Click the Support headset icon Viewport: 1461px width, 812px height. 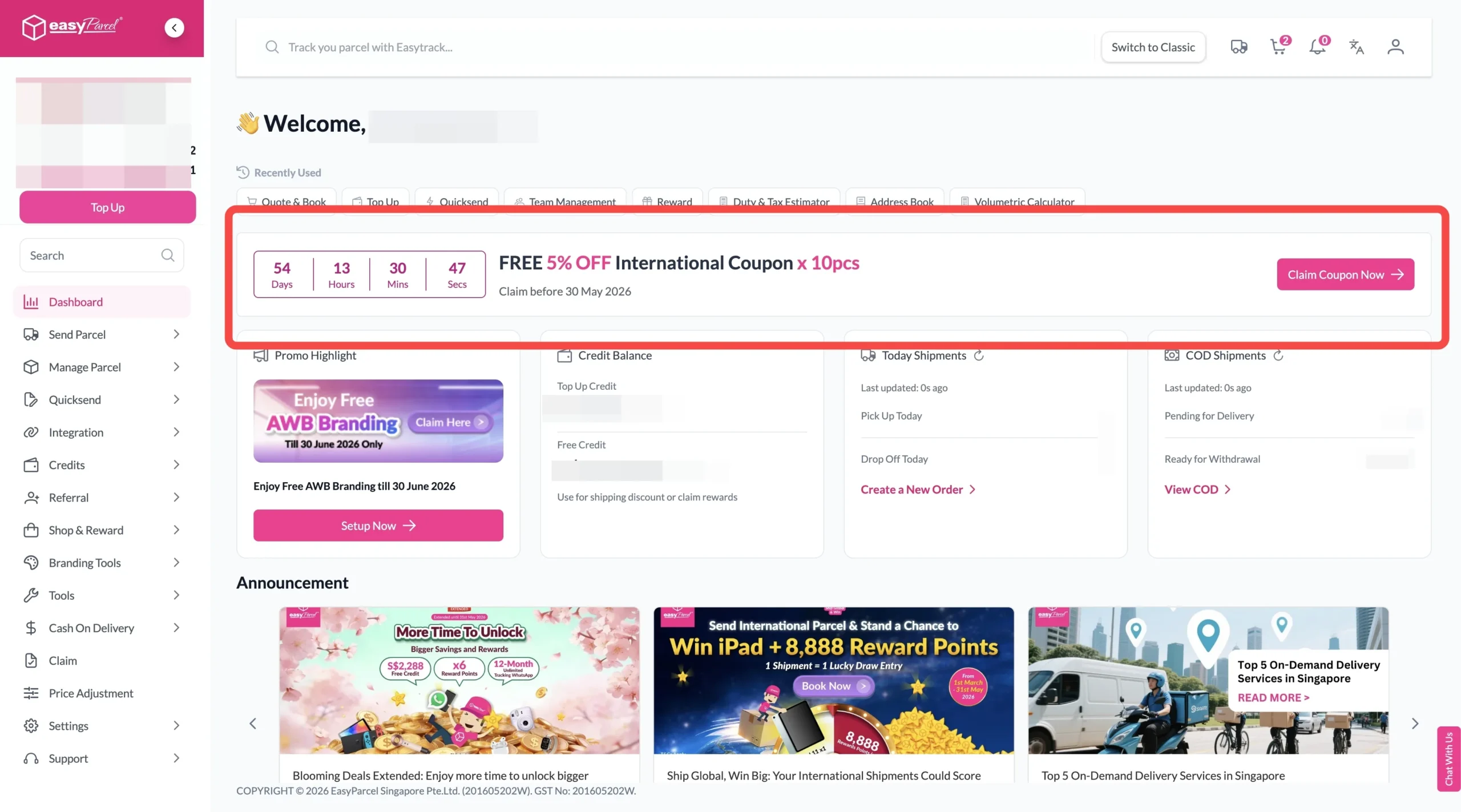(x=31, y=758)
